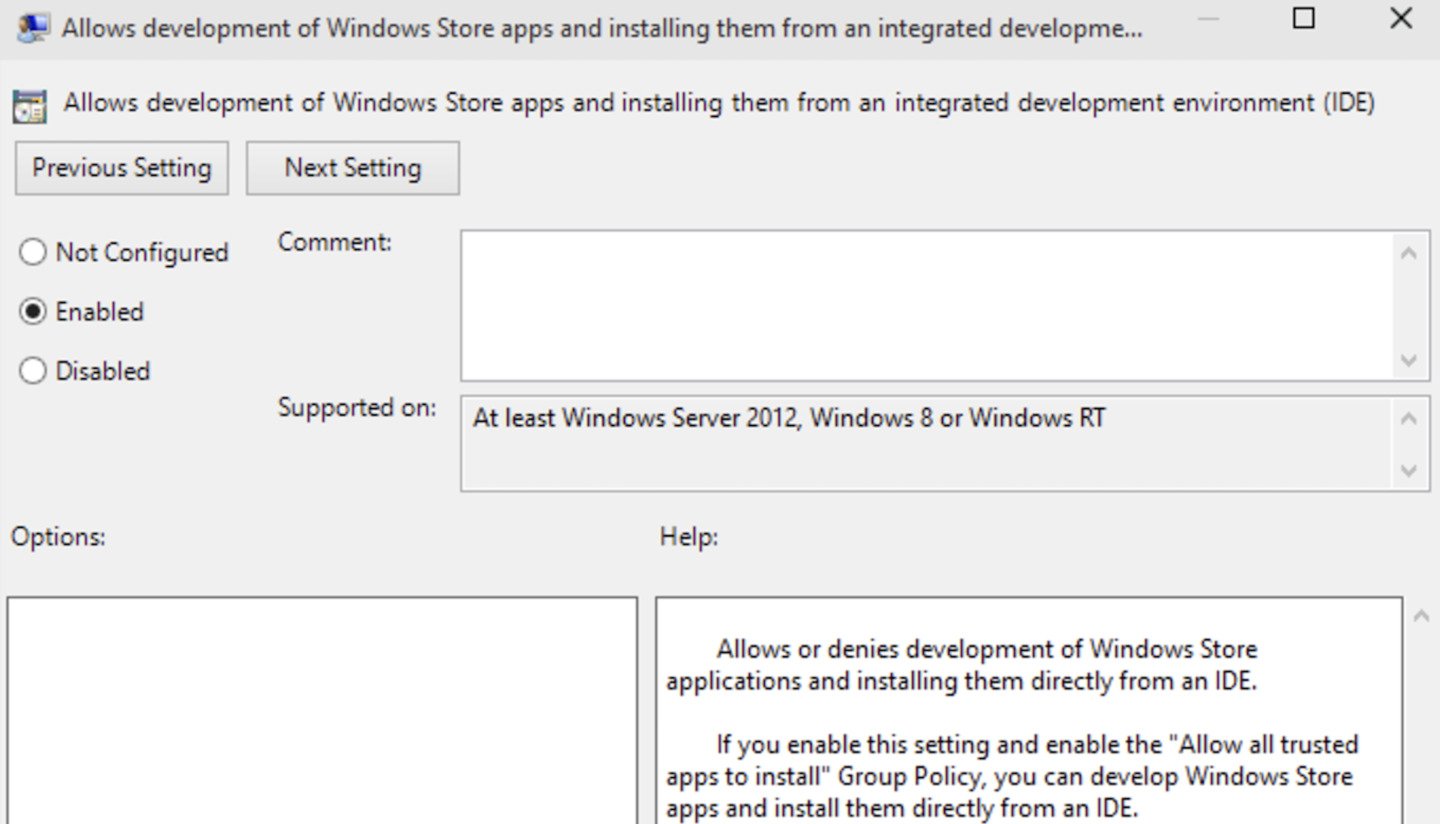Select the Disabled radio option
The height and width of the screenshot is (824, 1440).
coord(85,371)
